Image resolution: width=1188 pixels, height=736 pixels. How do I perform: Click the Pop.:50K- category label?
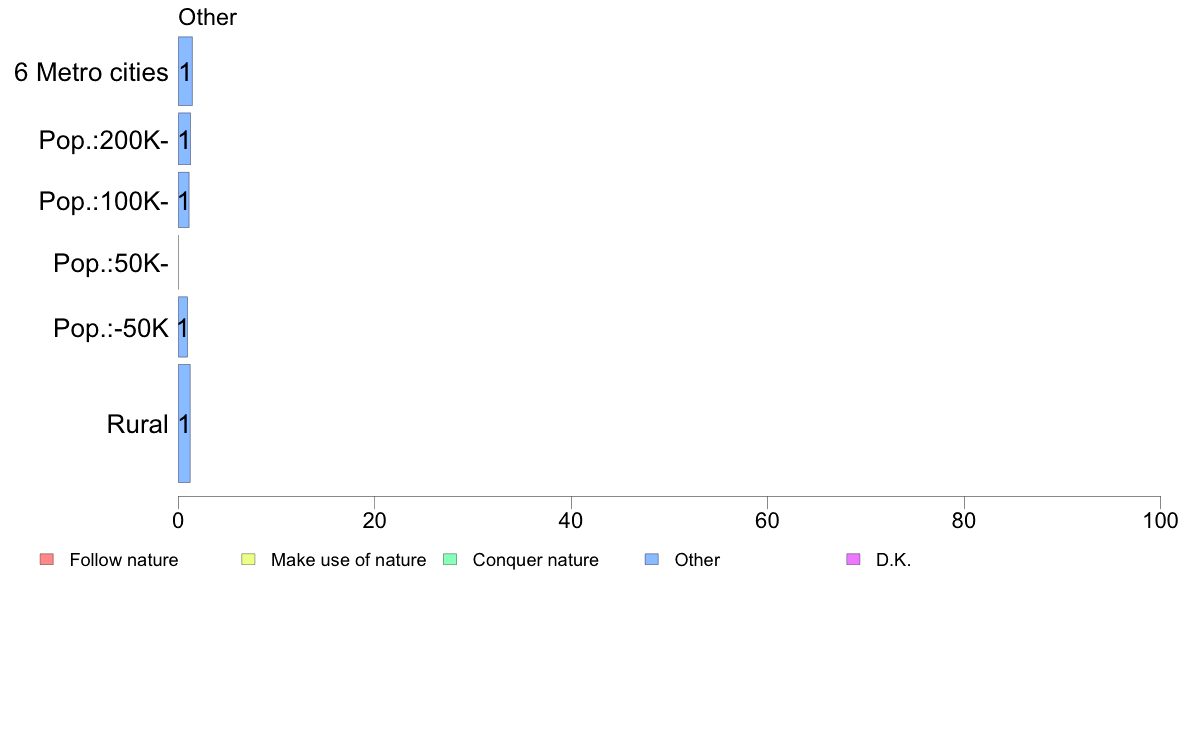111,263
